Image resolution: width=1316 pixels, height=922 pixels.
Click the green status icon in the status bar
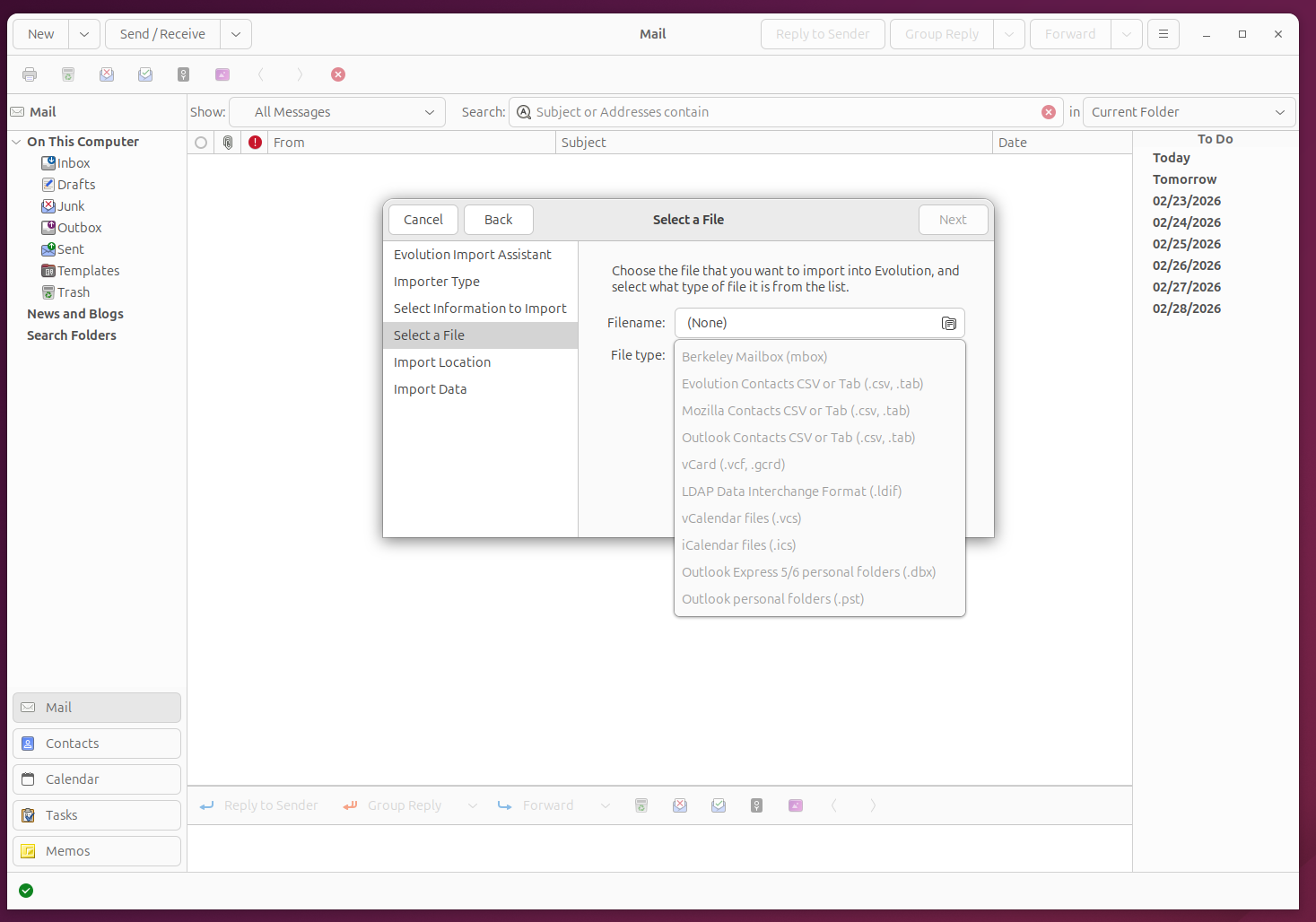tap(26, 891)
